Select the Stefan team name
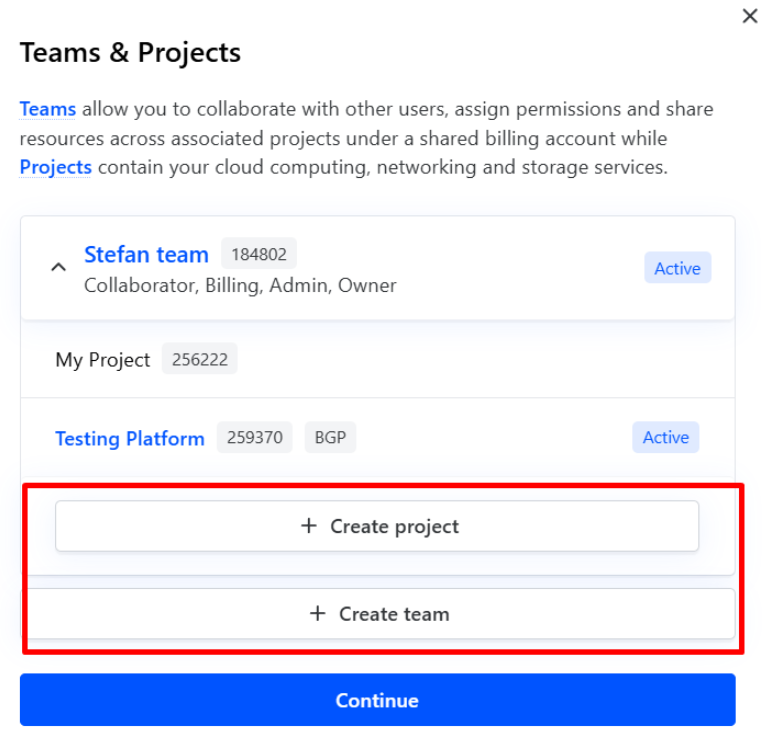The image size is (763, 744). tap(146, 254)
